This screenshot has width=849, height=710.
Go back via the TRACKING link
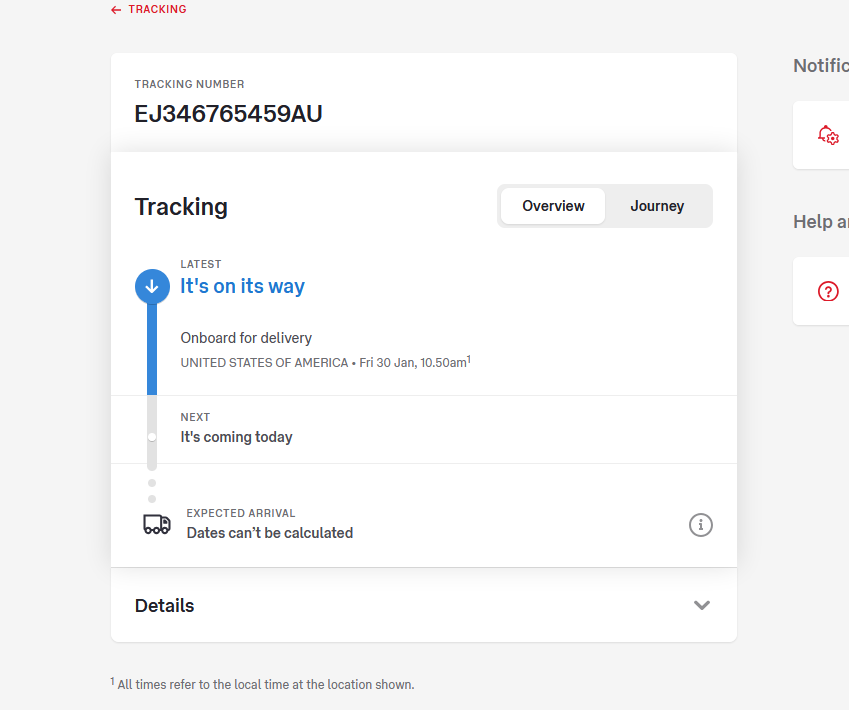(x=157, y=10)
